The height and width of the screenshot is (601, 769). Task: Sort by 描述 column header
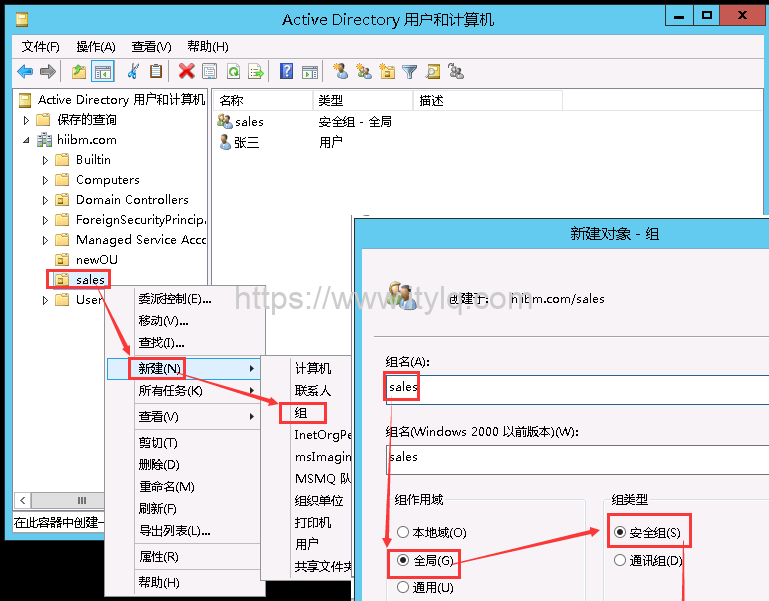tap(488, 101)
